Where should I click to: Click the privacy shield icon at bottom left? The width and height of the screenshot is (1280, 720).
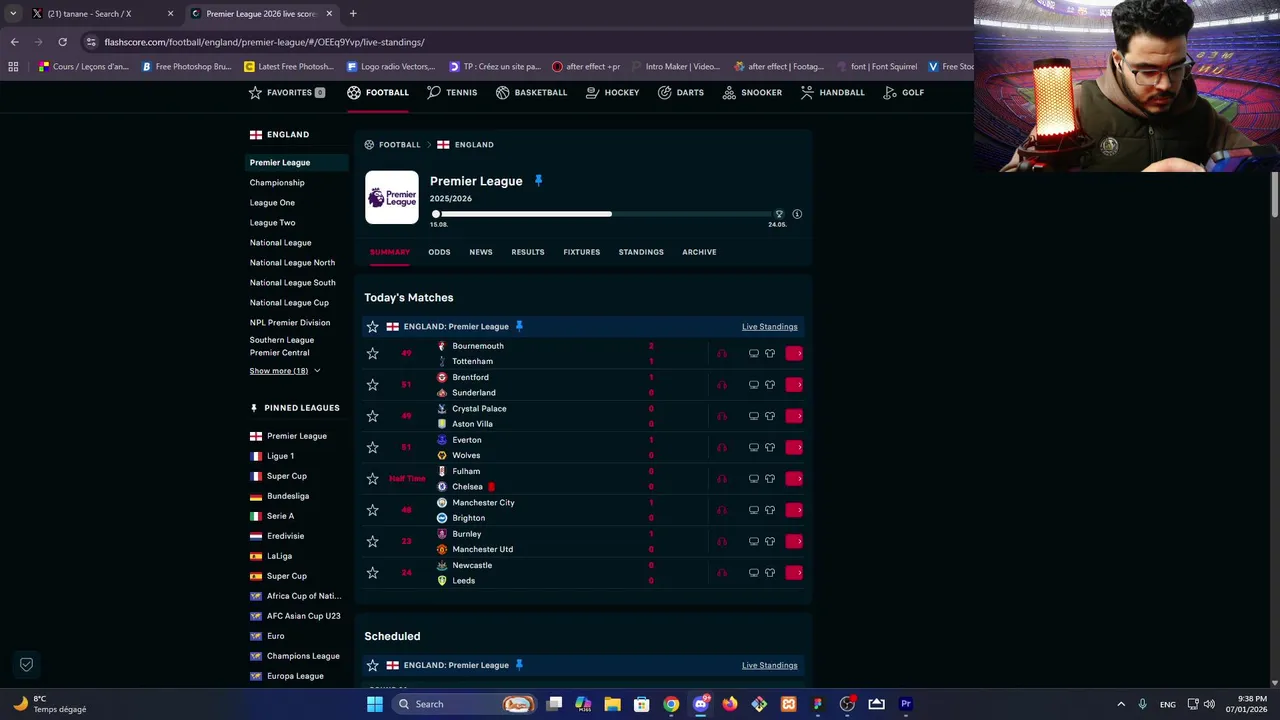(27, 664)
